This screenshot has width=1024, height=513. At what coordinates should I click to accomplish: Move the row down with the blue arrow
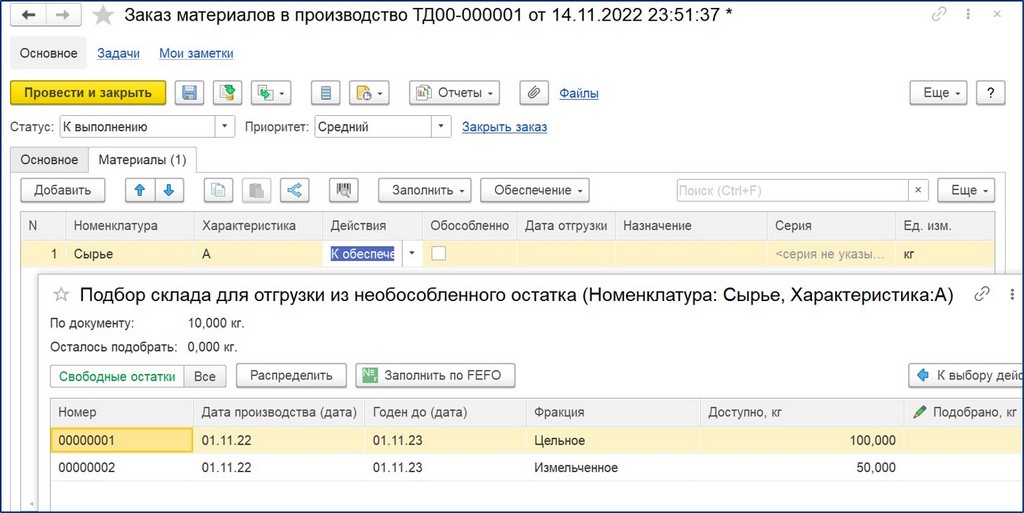pos(168,191)
